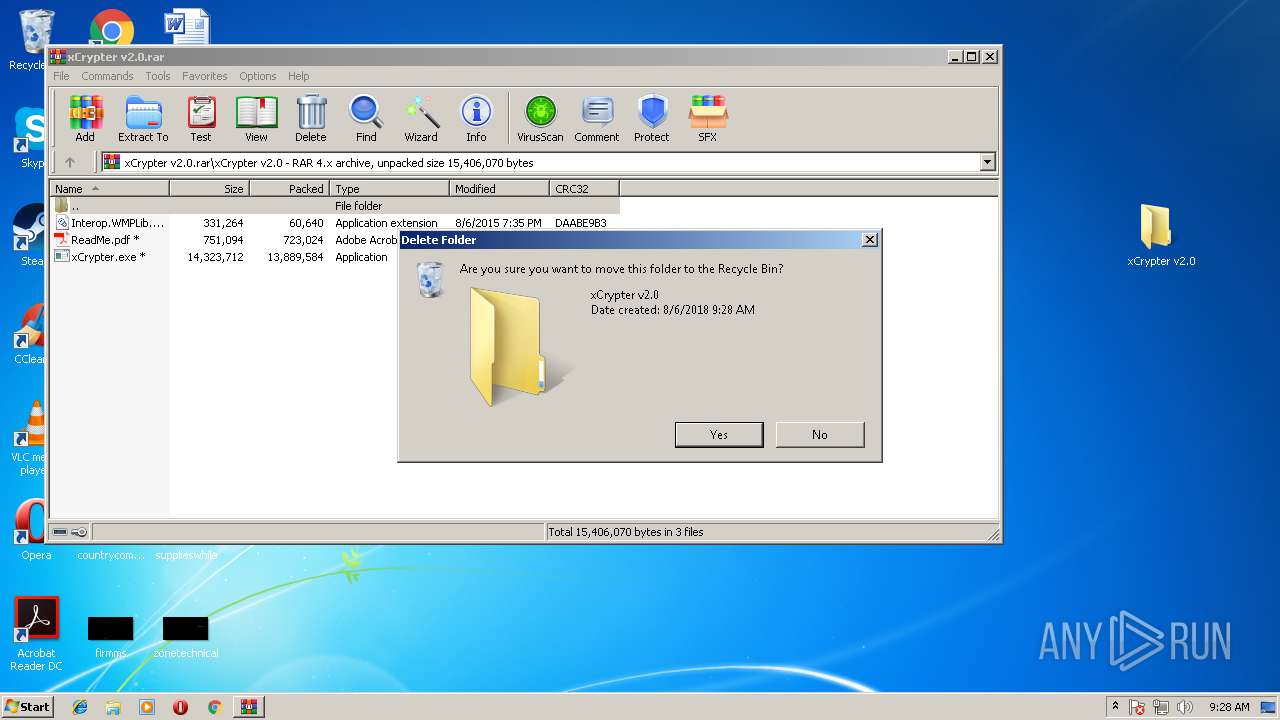Create SFX archive
This screenshot has height=720, width=1280.
(x=708, y=119)
